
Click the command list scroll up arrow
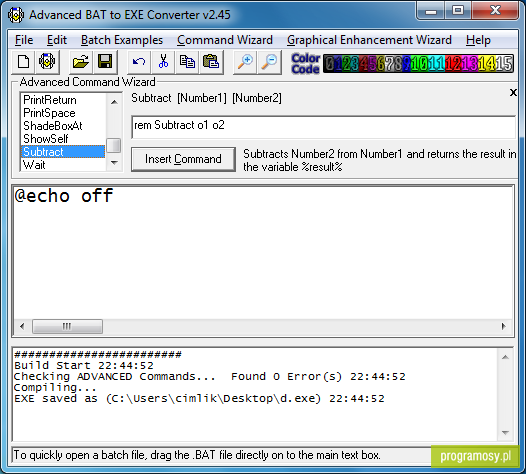pyautogui.click(x=114, y=102)
